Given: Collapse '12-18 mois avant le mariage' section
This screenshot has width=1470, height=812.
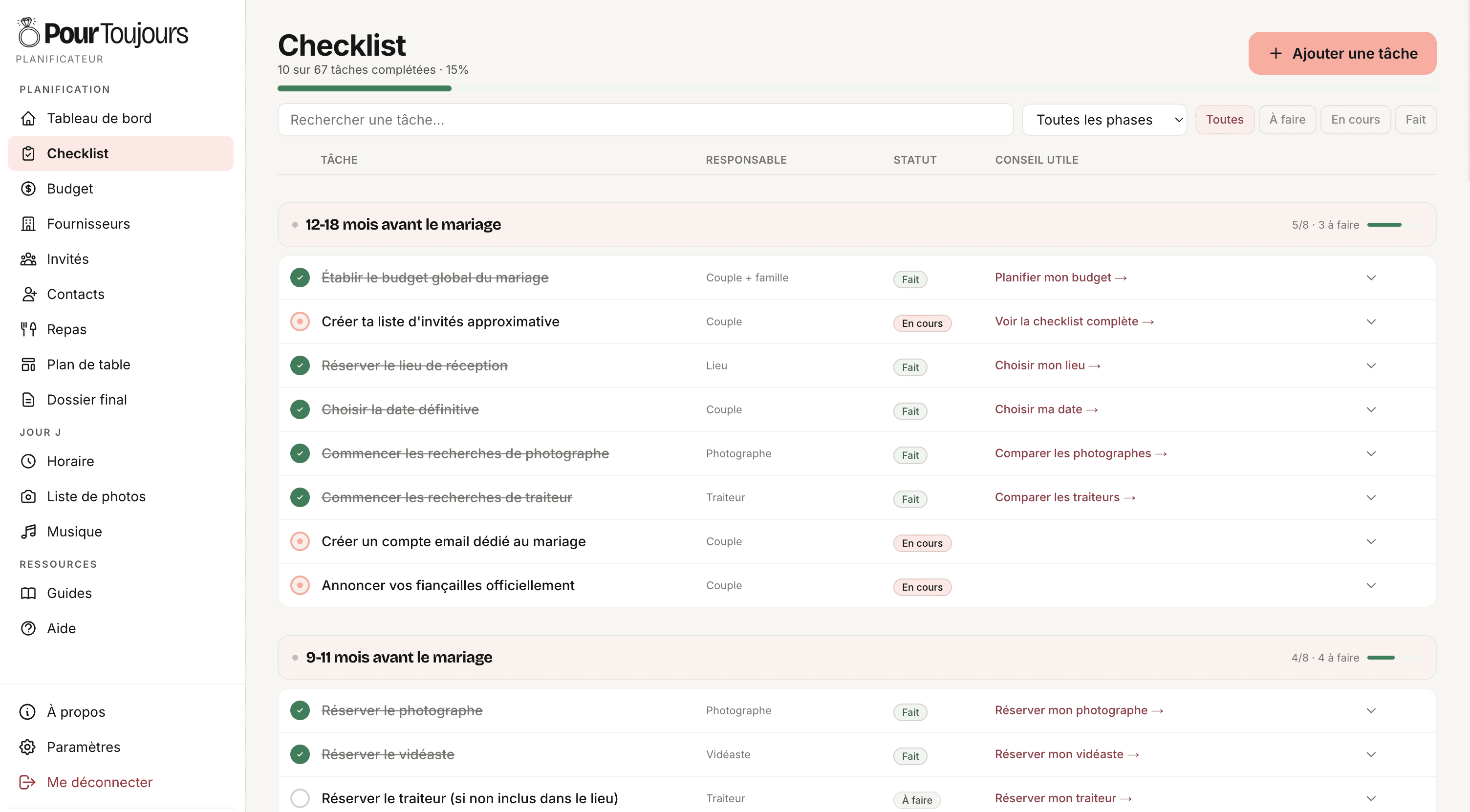Looking at the screenshot, I should (x=857, y=225).
